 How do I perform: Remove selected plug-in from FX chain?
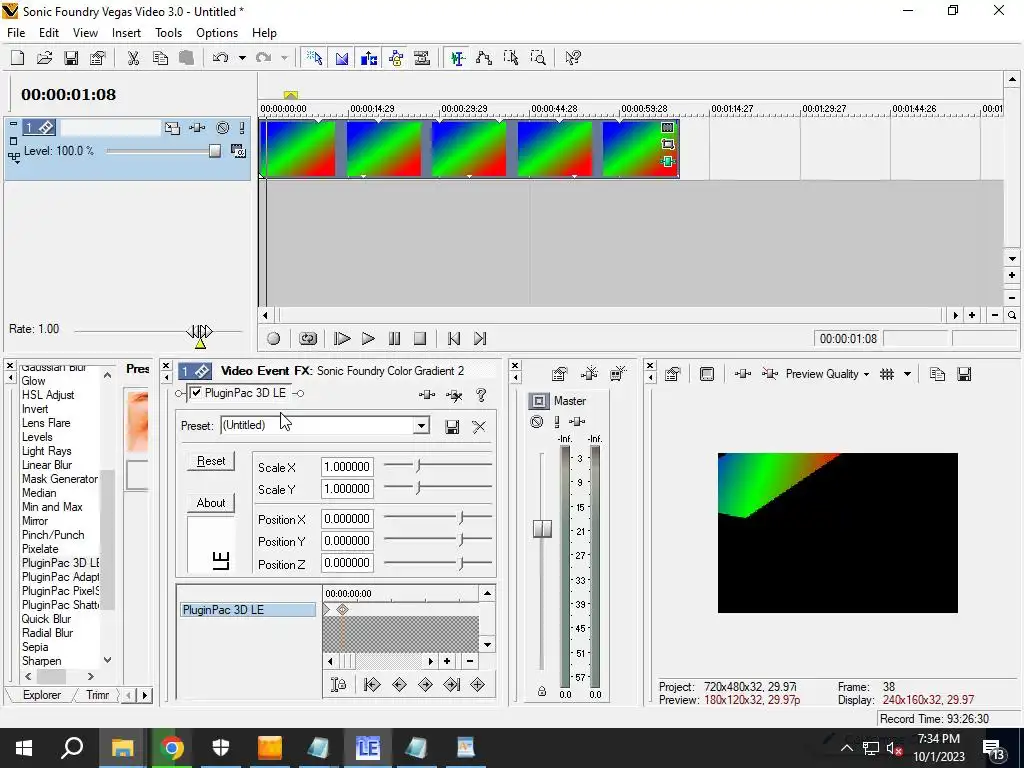click(x=454, y=394)
